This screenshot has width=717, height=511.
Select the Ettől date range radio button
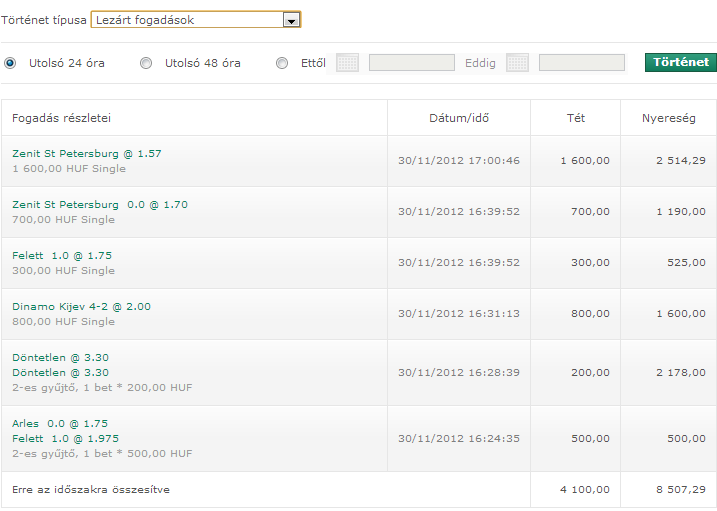click(x=282, y=63)
